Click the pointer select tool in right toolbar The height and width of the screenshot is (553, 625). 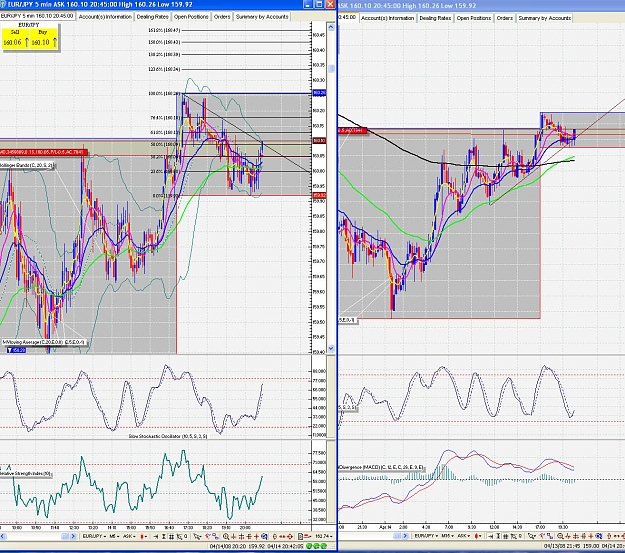tap(532, 536)
